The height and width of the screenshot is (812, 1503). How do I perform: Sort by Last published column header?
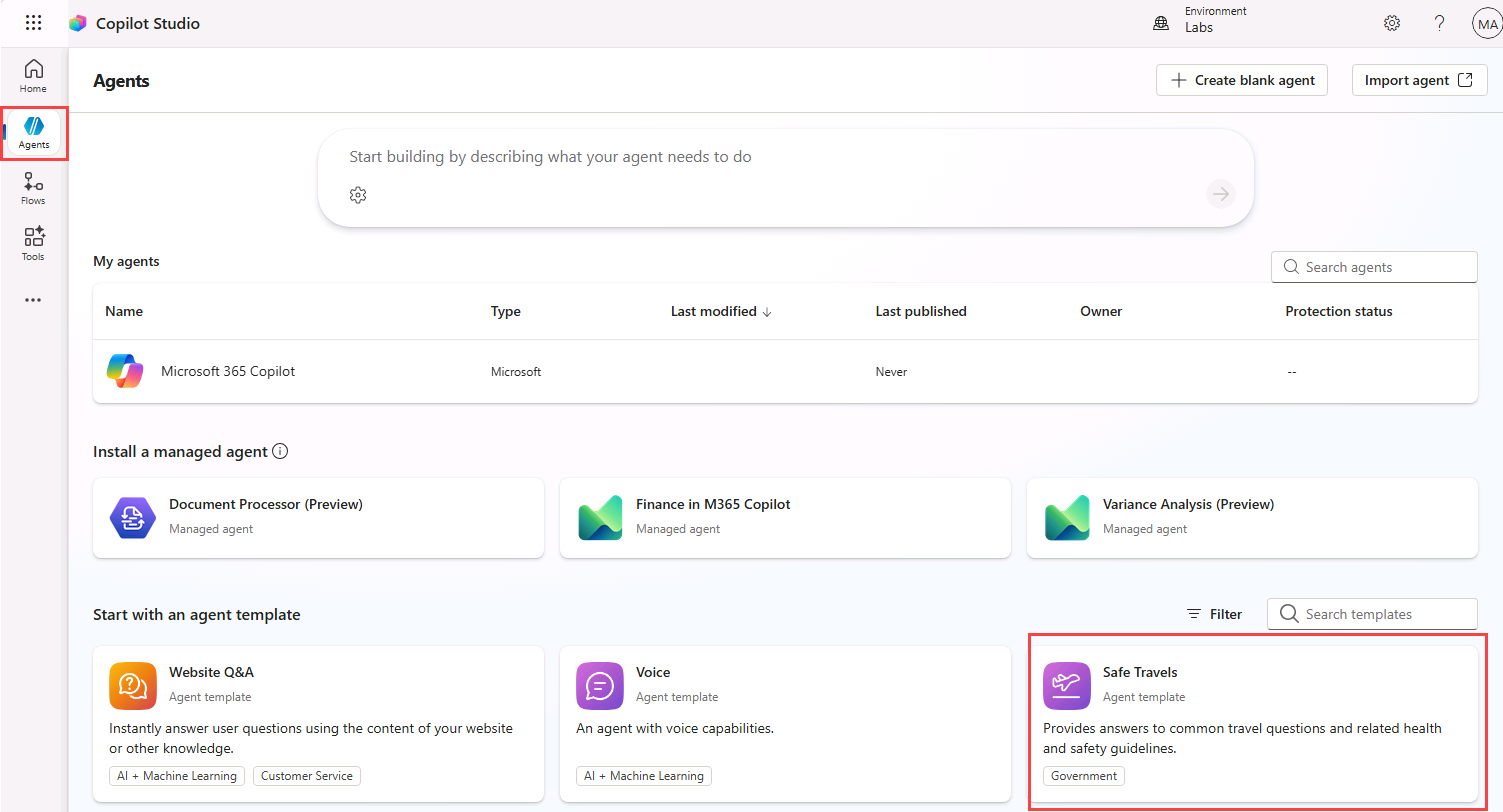click(921, 311)
